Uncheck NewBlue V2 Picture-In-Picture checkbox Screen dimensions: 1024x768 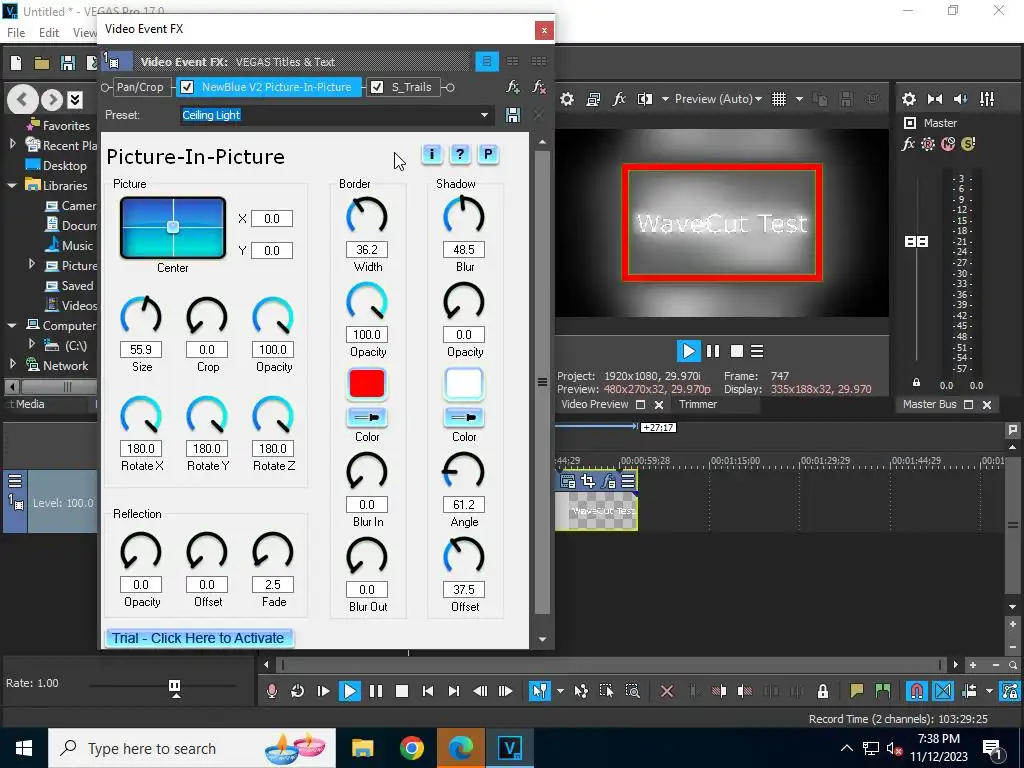tap(187, 87)
